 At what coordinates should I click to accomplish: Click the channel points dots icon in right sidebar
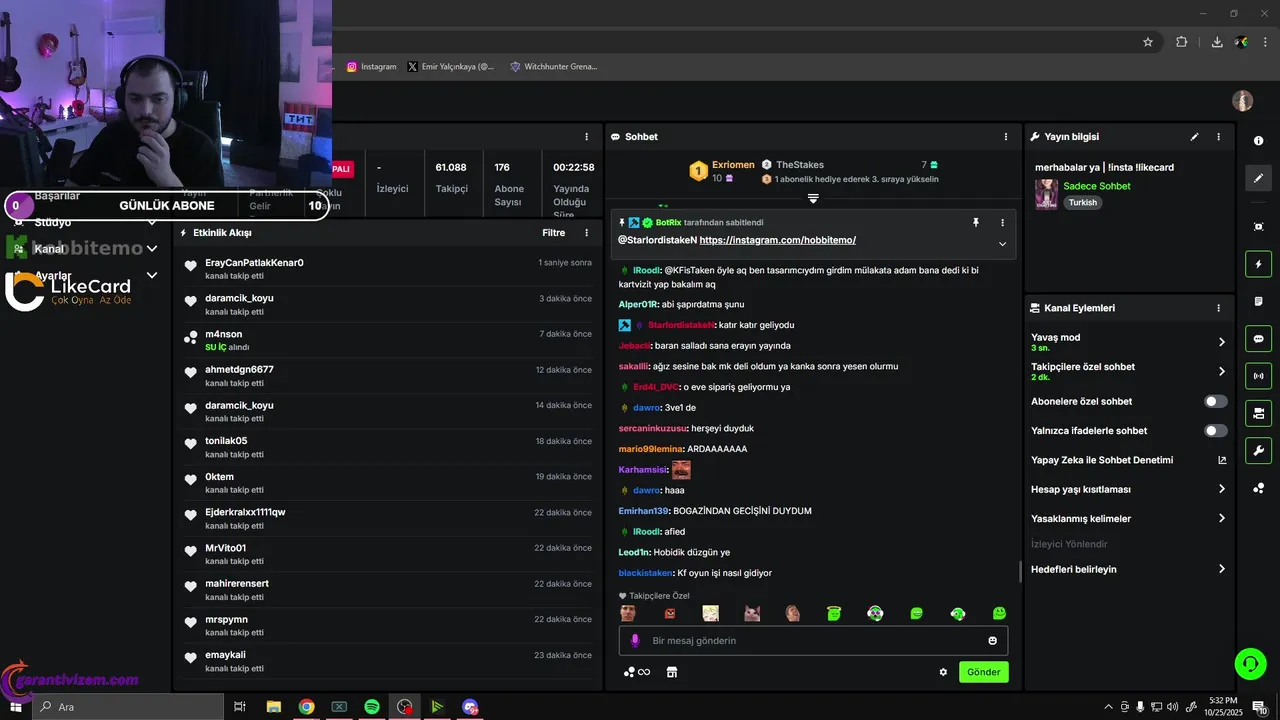(x=1258, y=488)
